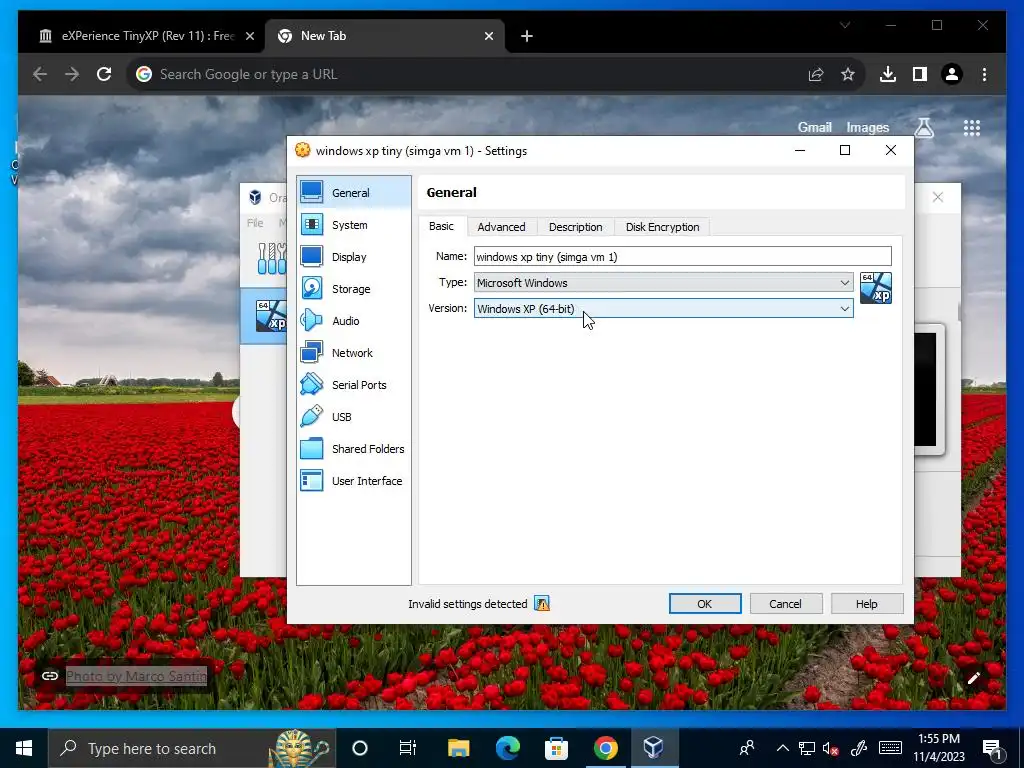Open the Network settings category
This screenshot has width=1024, height=768.
(353, 353)
